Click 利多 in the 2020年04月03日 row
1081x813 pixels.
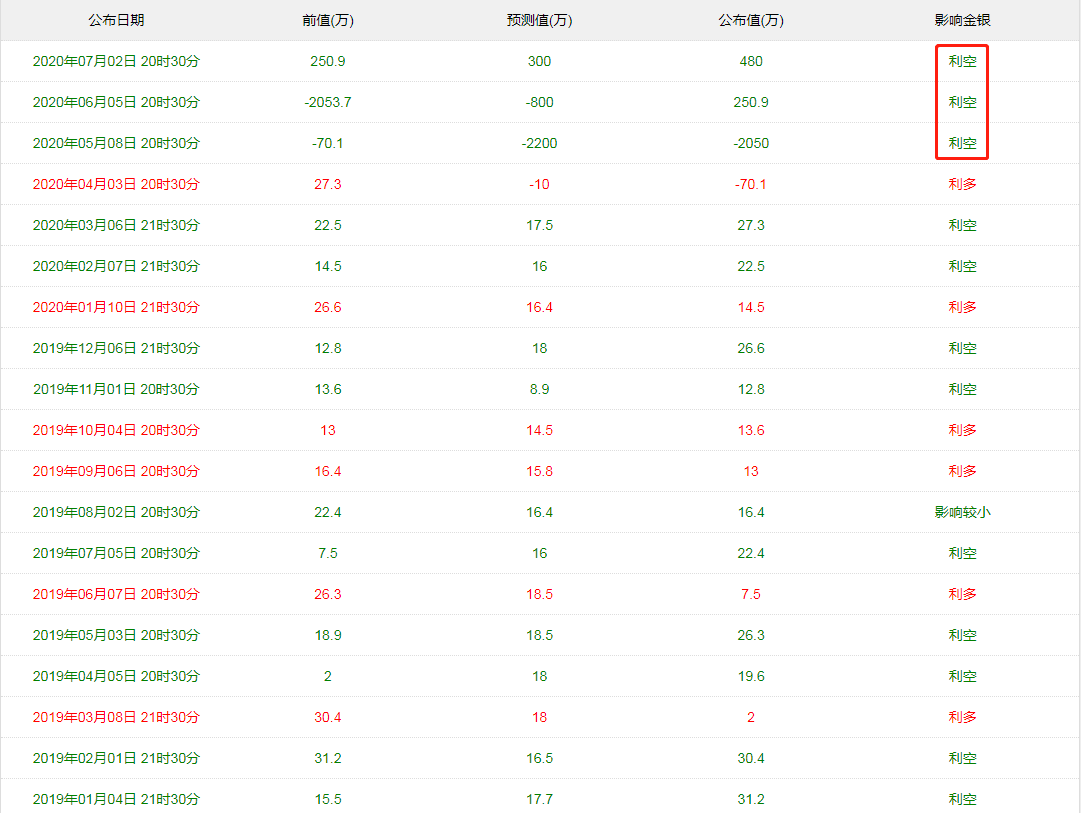tap(962, 184)
